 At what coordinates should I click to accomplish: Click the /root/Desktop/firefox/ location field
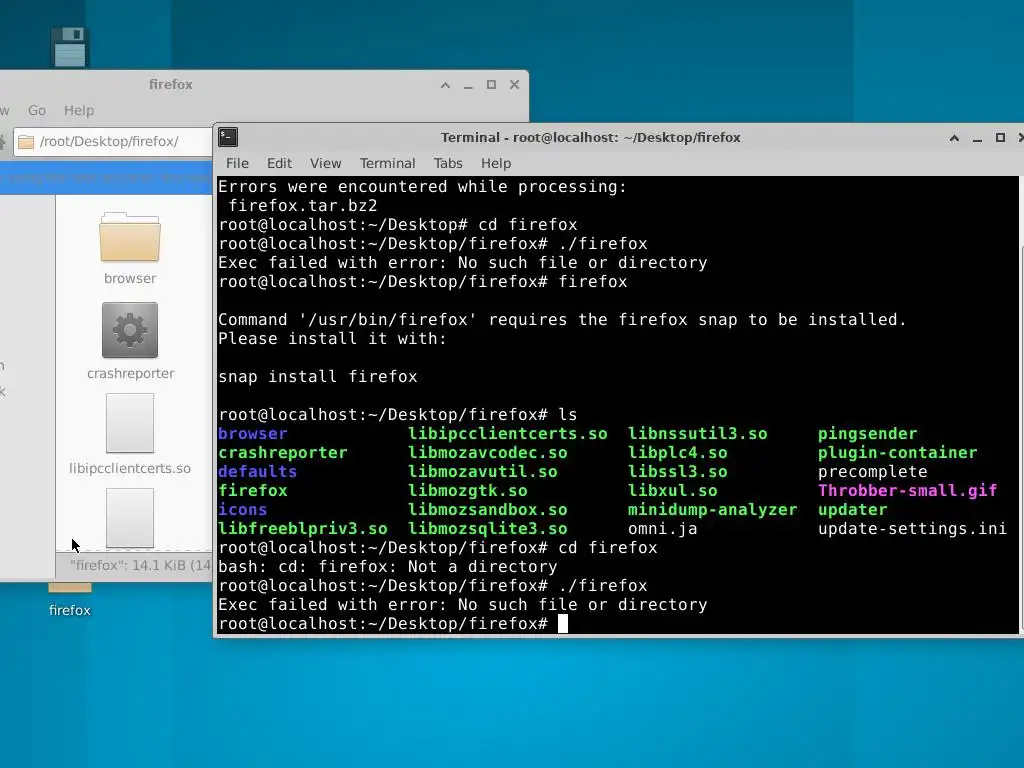pos(112,142)
